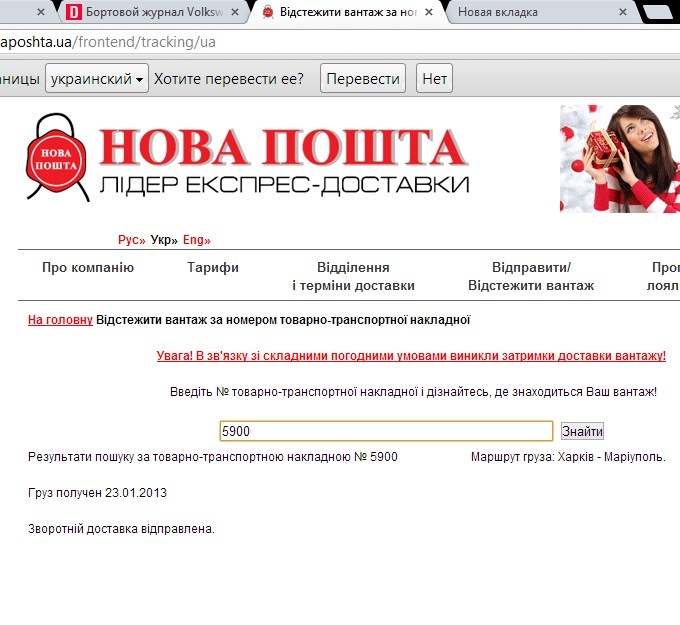This screenshot has height=625, width=680.
Task: Select the Введіть № товарно-транспортної накладної instruction
Action: (413, 392)
